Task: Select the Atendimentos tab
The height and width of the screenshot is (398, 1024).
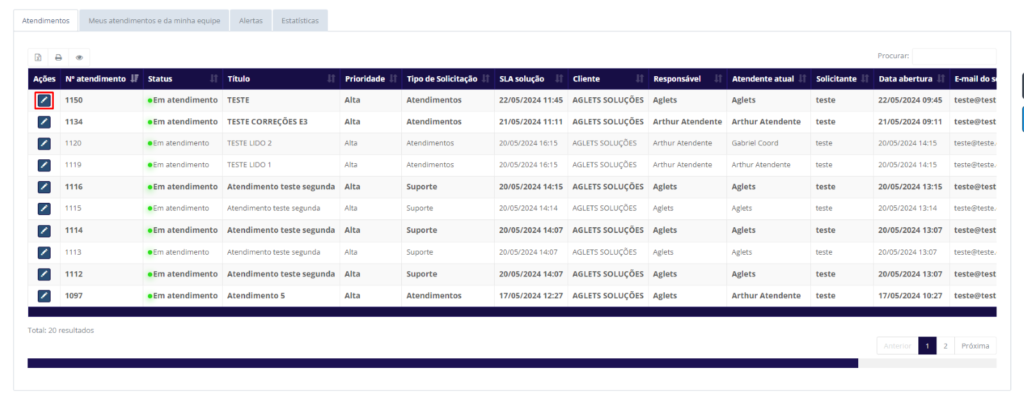Action: pos(46,21)
